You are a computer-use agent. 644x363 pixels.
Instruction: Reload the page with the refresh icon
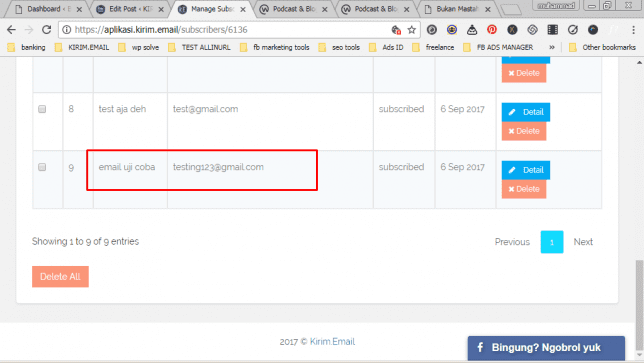click(46, 30)
